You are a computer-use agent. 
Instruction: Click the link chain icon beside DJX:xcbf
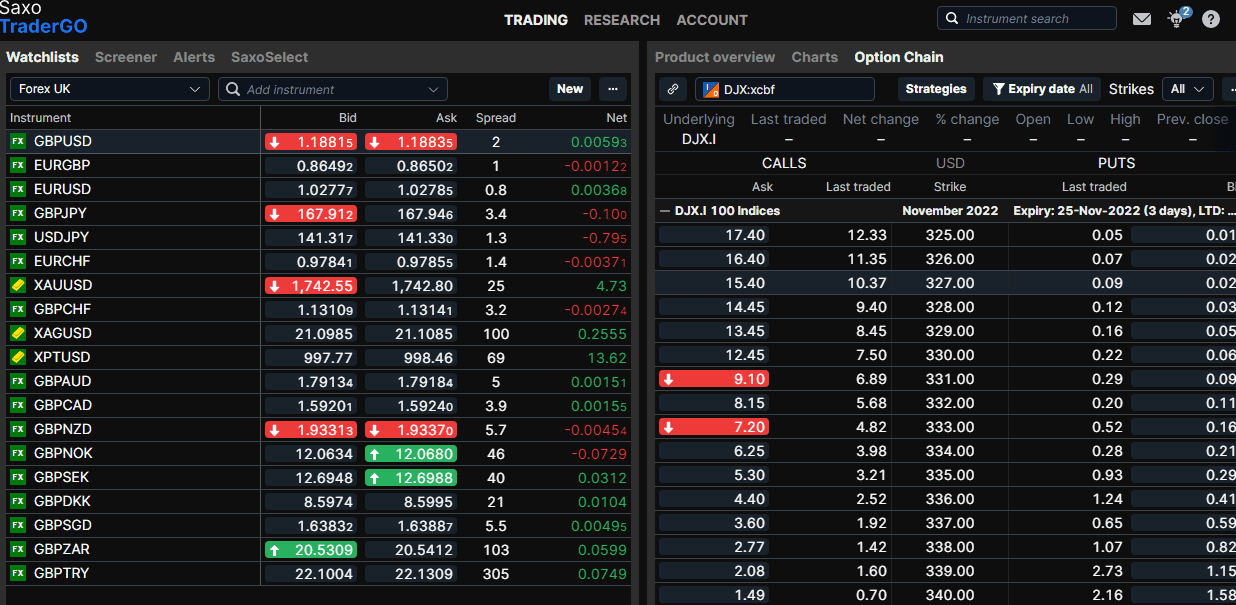672,89
